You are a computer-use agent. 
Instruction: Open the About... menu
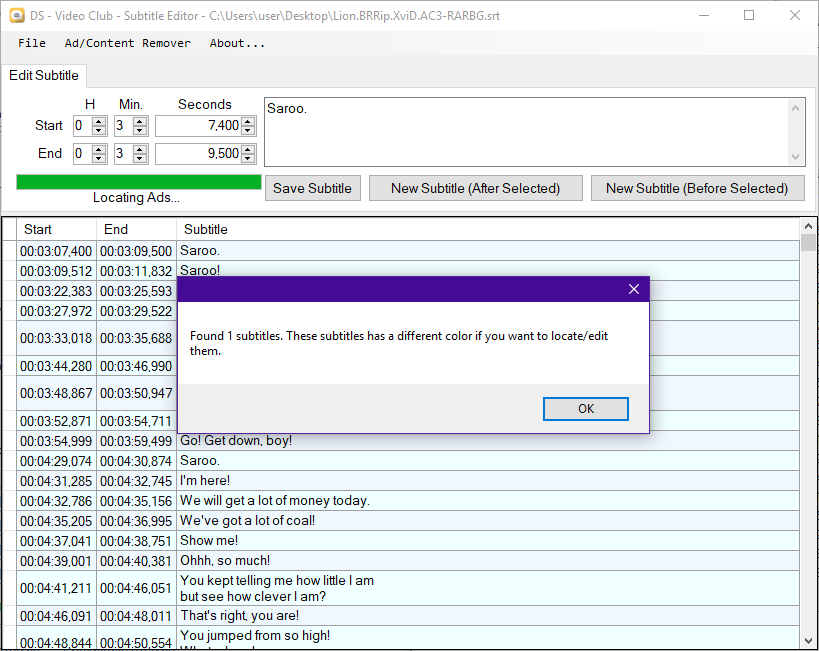pos(237,43)
